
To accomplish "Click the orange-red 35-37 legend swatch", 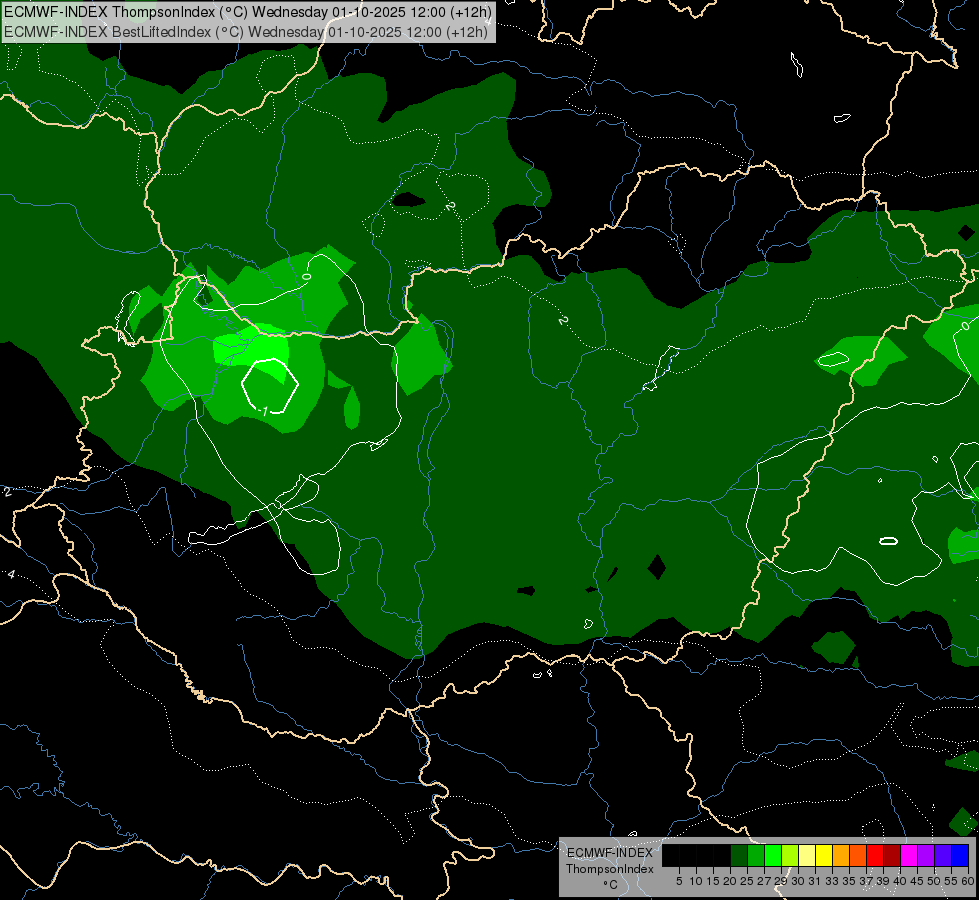I will 858,855.
